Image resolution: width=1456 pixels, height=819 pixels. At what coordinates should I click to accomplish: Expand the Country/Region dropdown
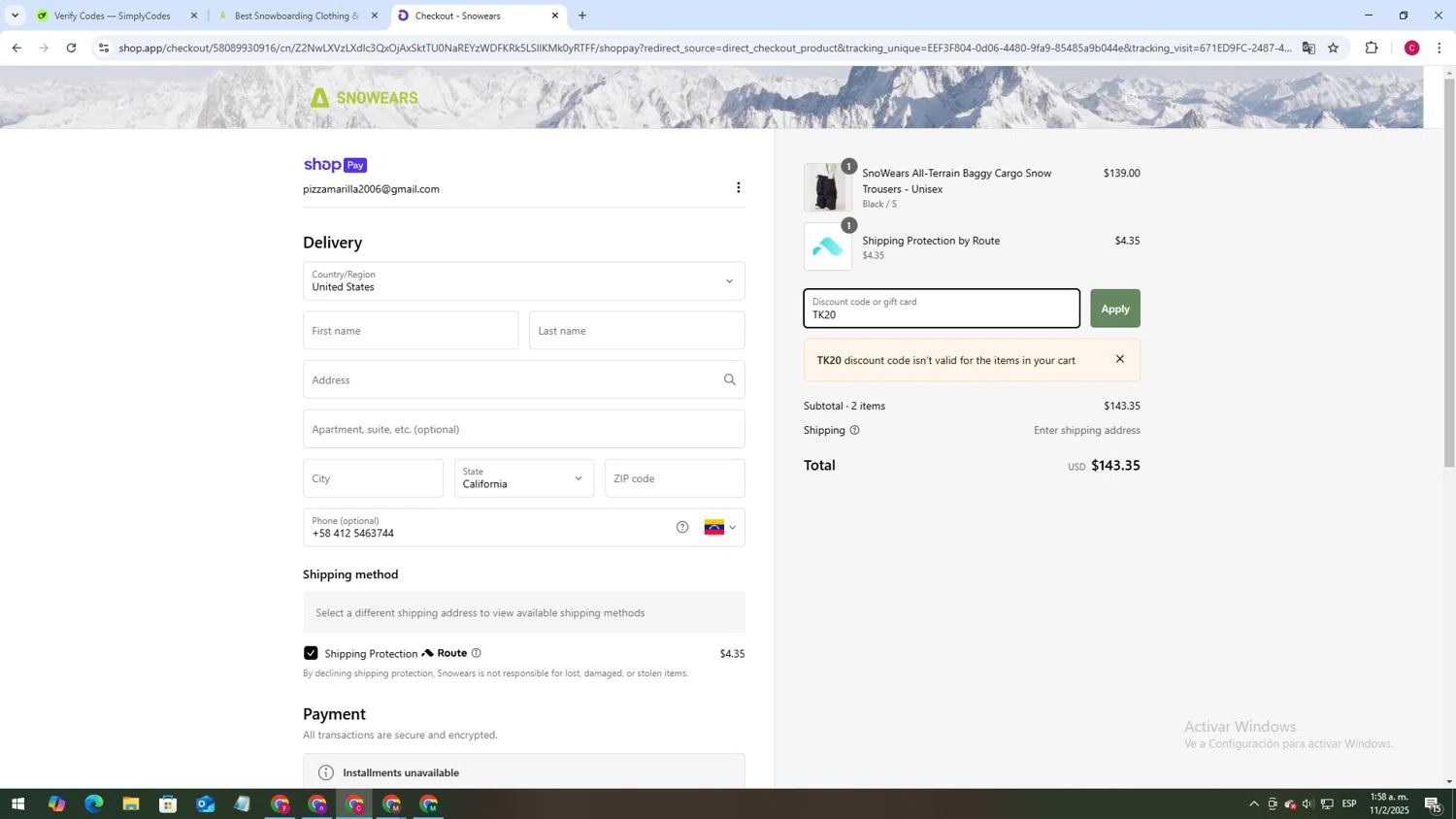524,281
